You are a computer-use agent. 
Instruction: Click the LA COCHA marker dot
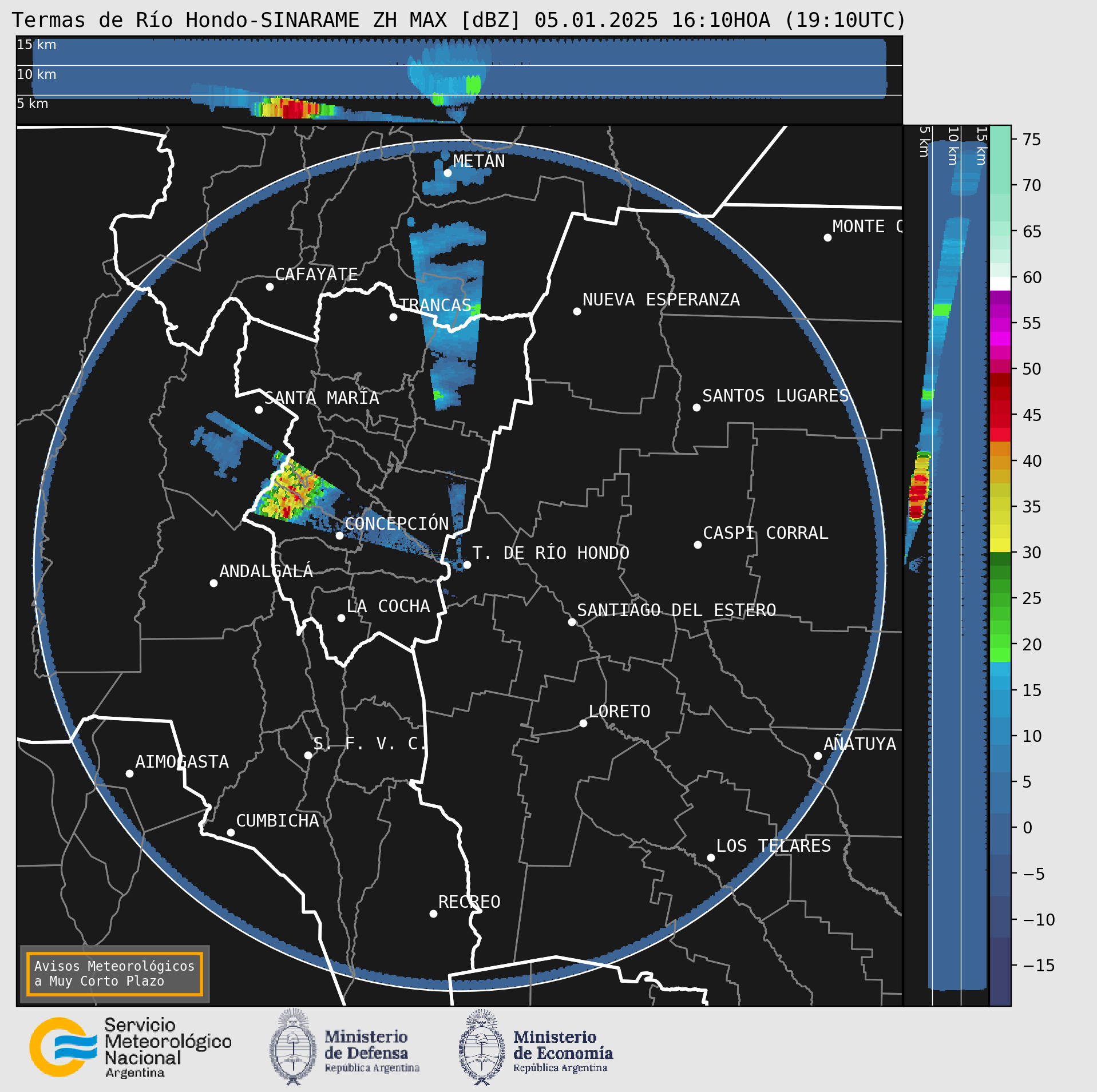341,618
